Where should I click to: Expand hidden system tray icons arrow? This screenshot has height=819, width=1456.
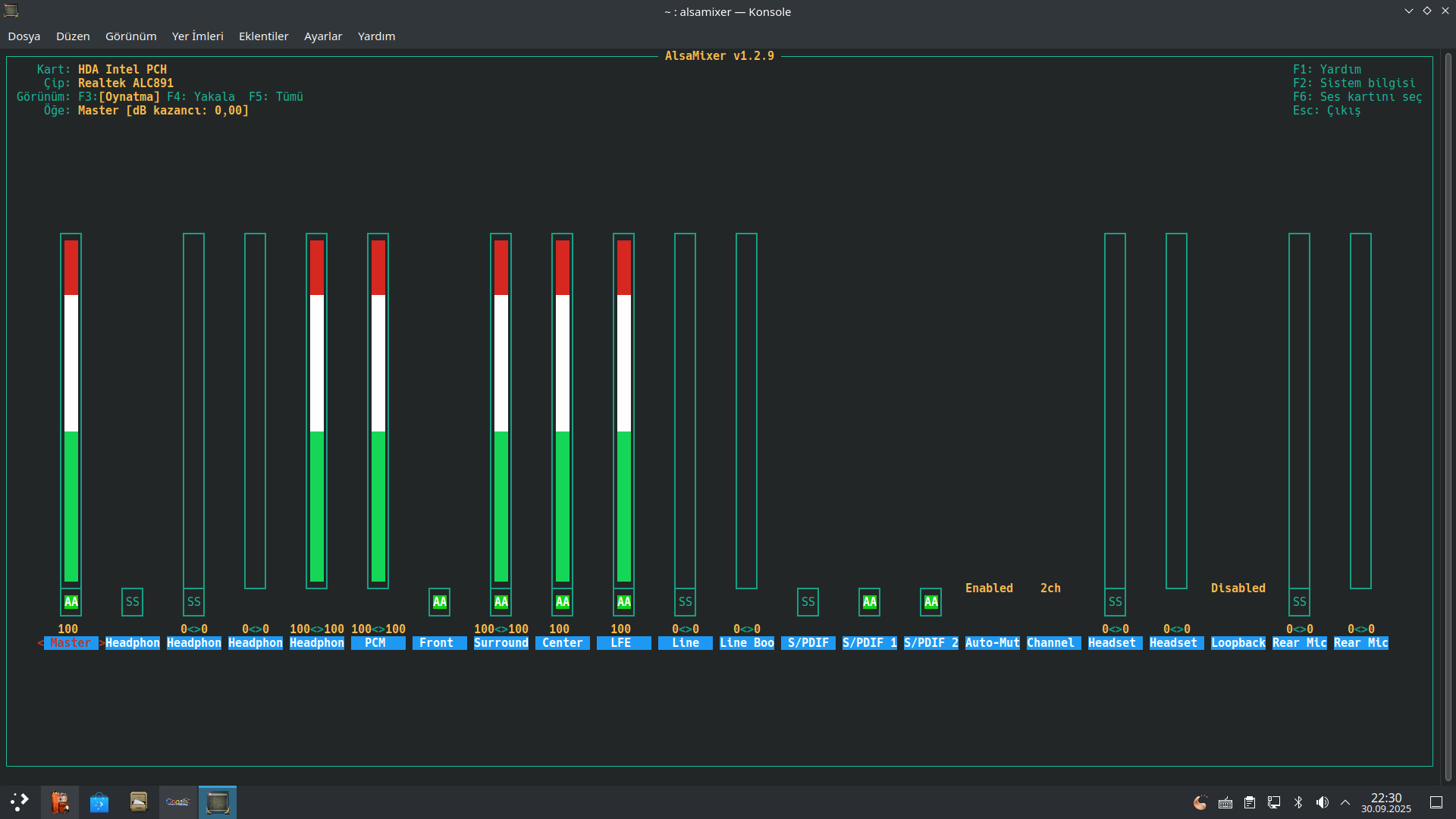pyautogui.click(x=1345, y=802)
